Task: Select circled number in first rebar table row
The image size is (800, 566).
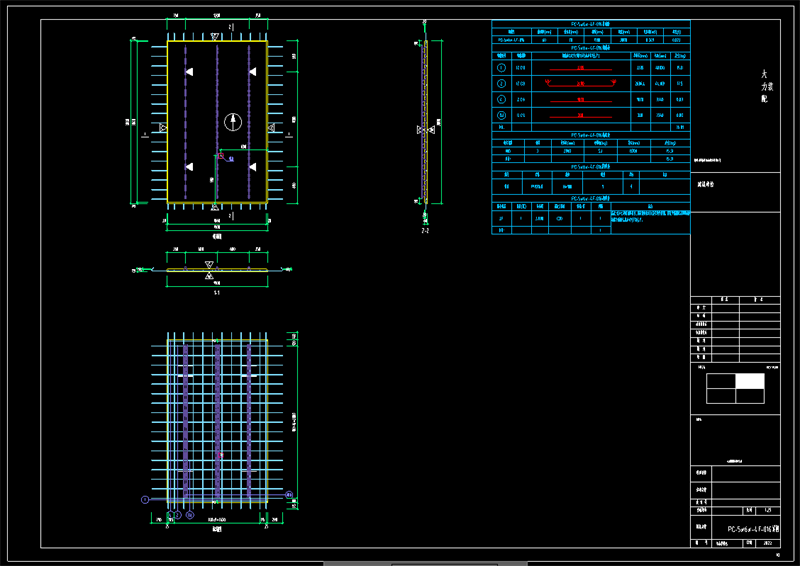Action: [502, 68]
